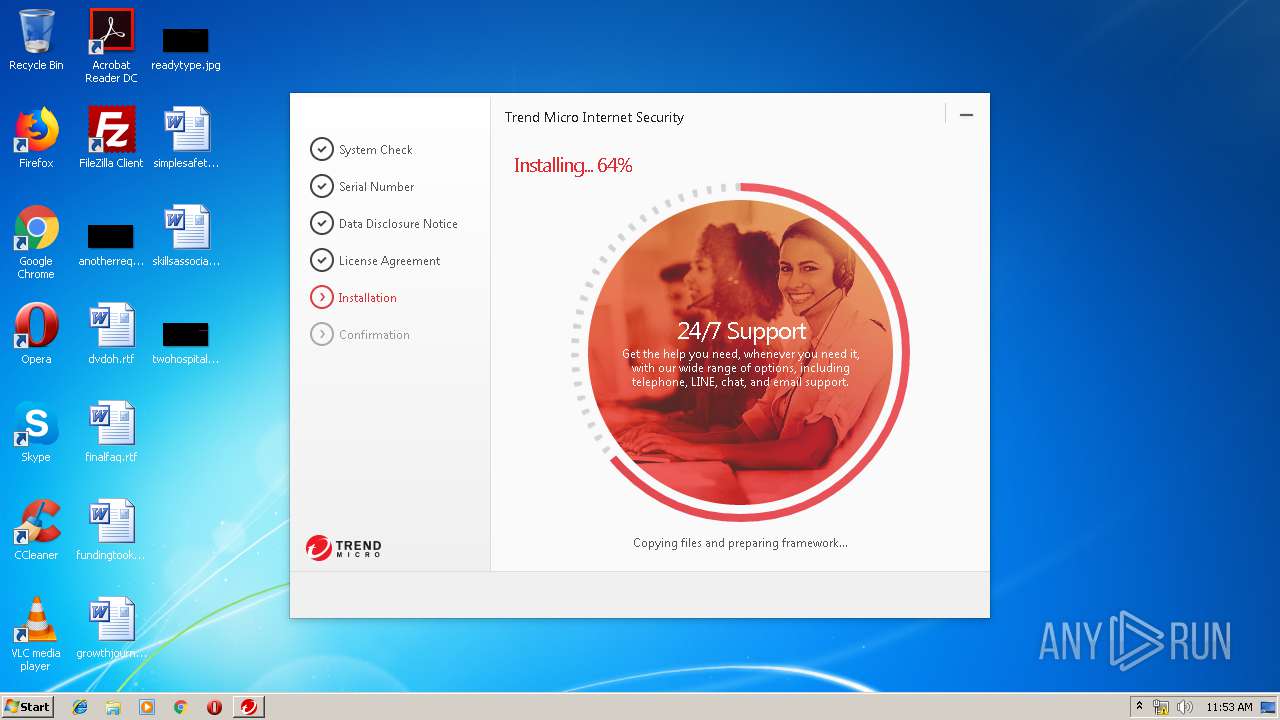Click the Trend Micro logo
This screenshot has width=1280, height=720.
tap(344, 548)
